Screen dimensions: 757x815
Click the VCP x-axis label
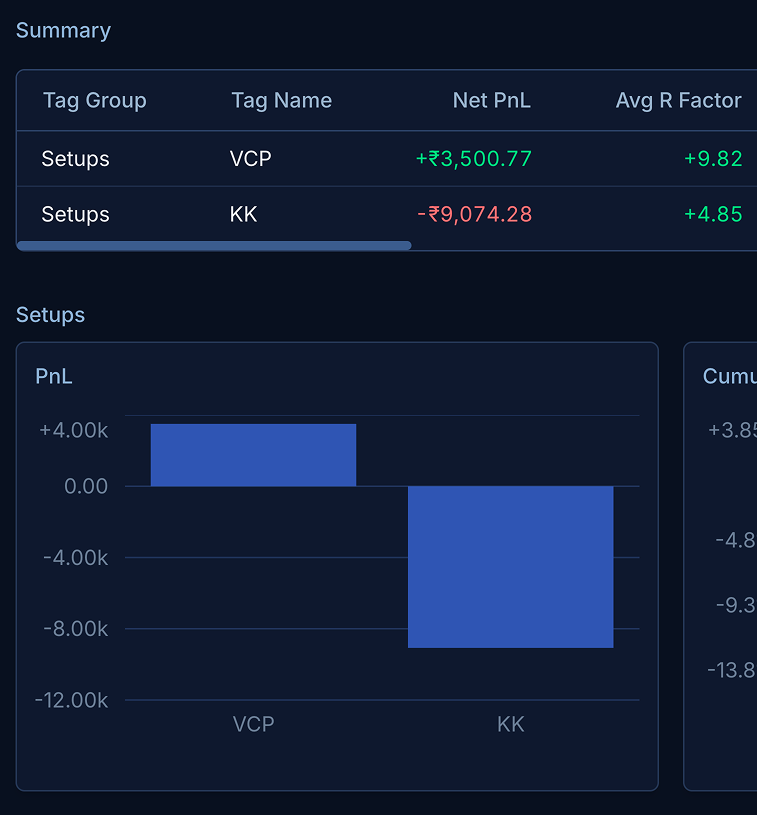pyautogui.click(x=253, y=724)
